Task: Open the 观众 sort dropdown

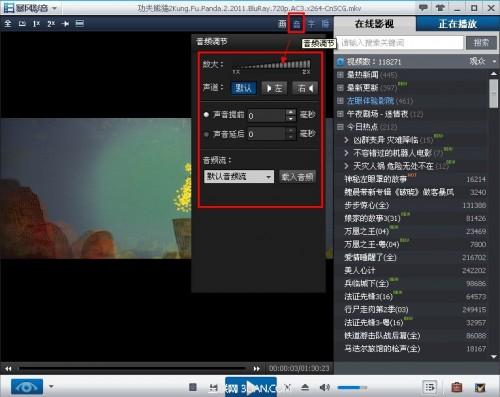Action: [x=483, y=61]
